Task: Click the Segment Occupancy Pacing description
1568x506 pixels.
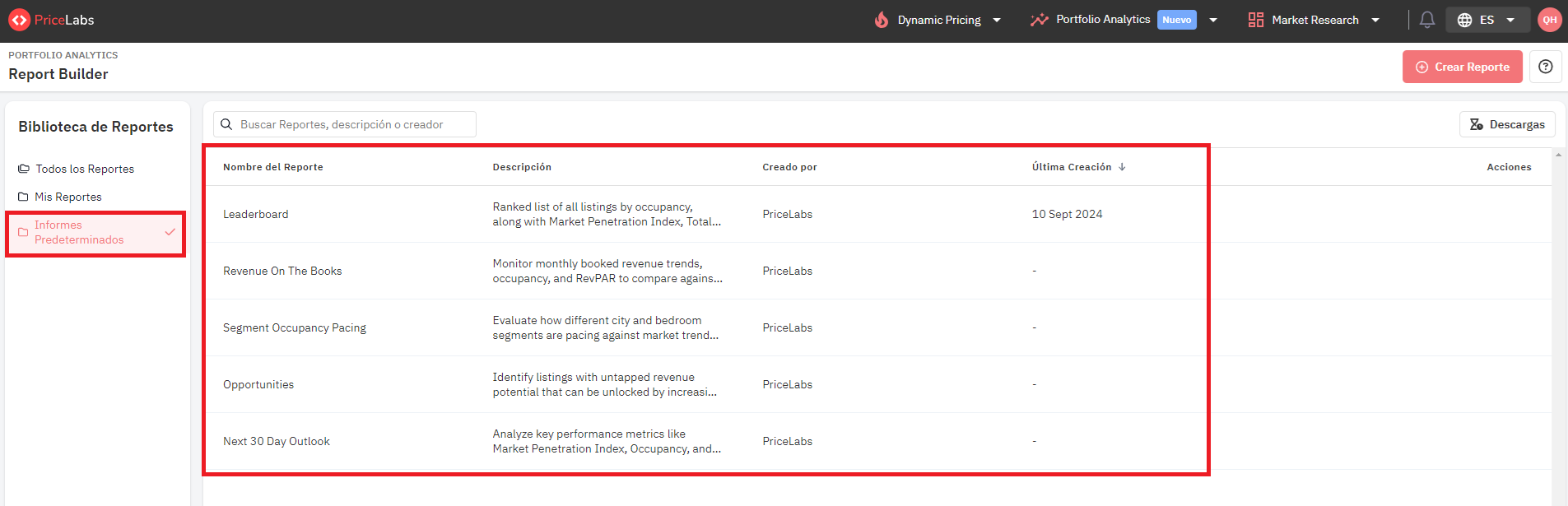Action: tap(606, 327)
